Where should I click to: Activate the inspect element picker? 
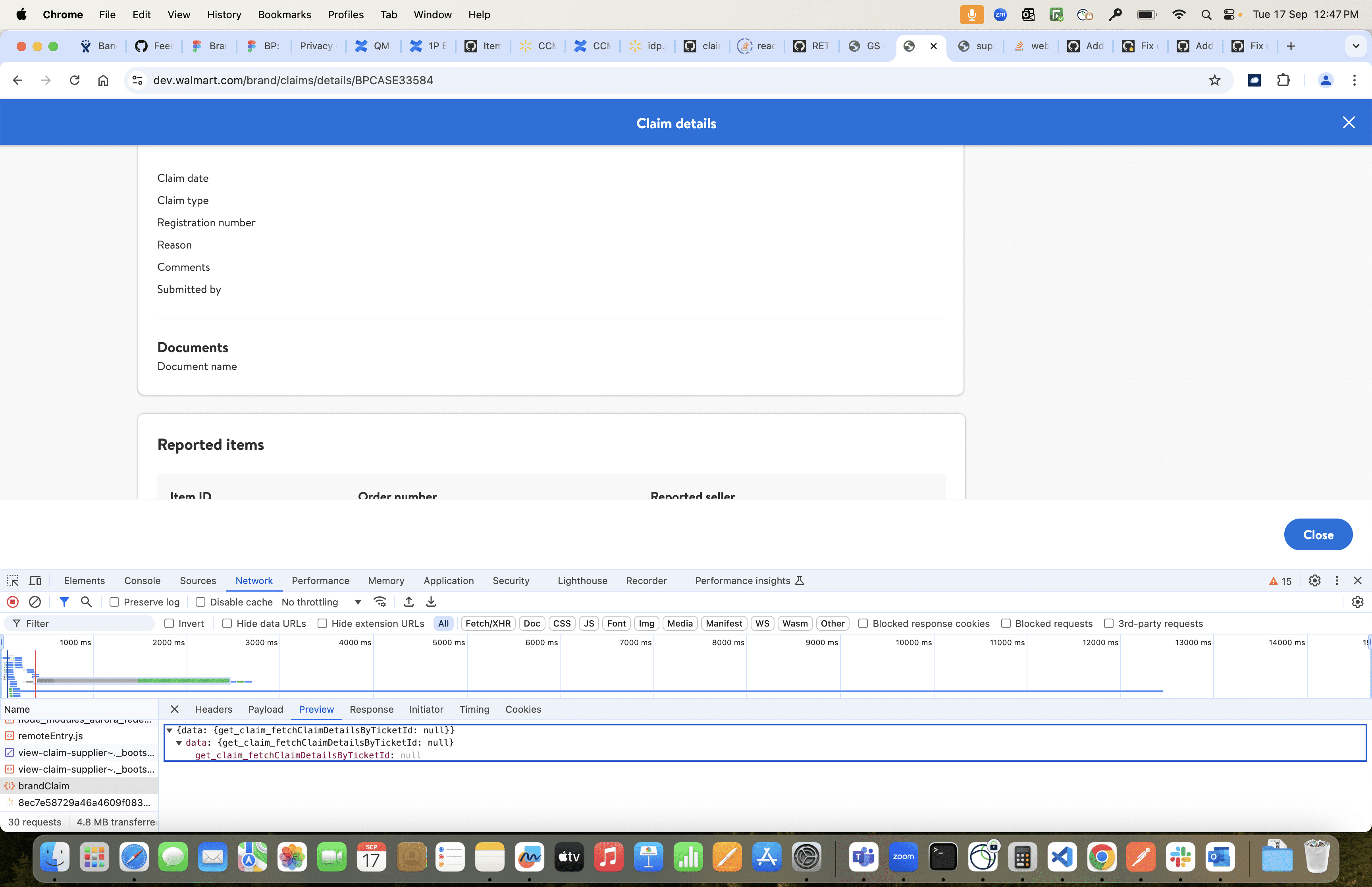pos(13,580)
